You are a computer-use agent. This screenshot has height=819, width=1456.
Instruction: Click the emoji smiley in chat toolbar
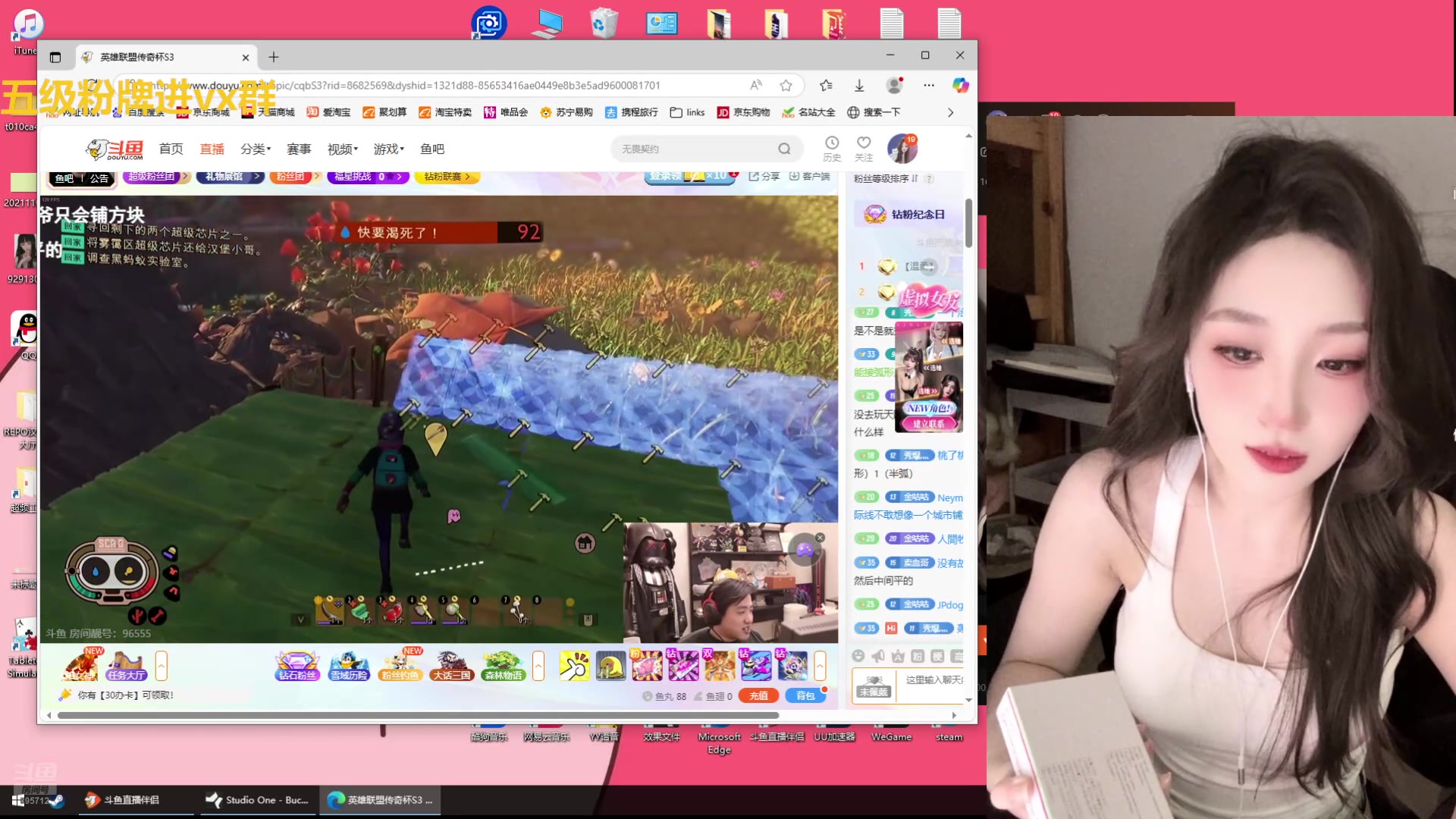click(x=858, y=656)
